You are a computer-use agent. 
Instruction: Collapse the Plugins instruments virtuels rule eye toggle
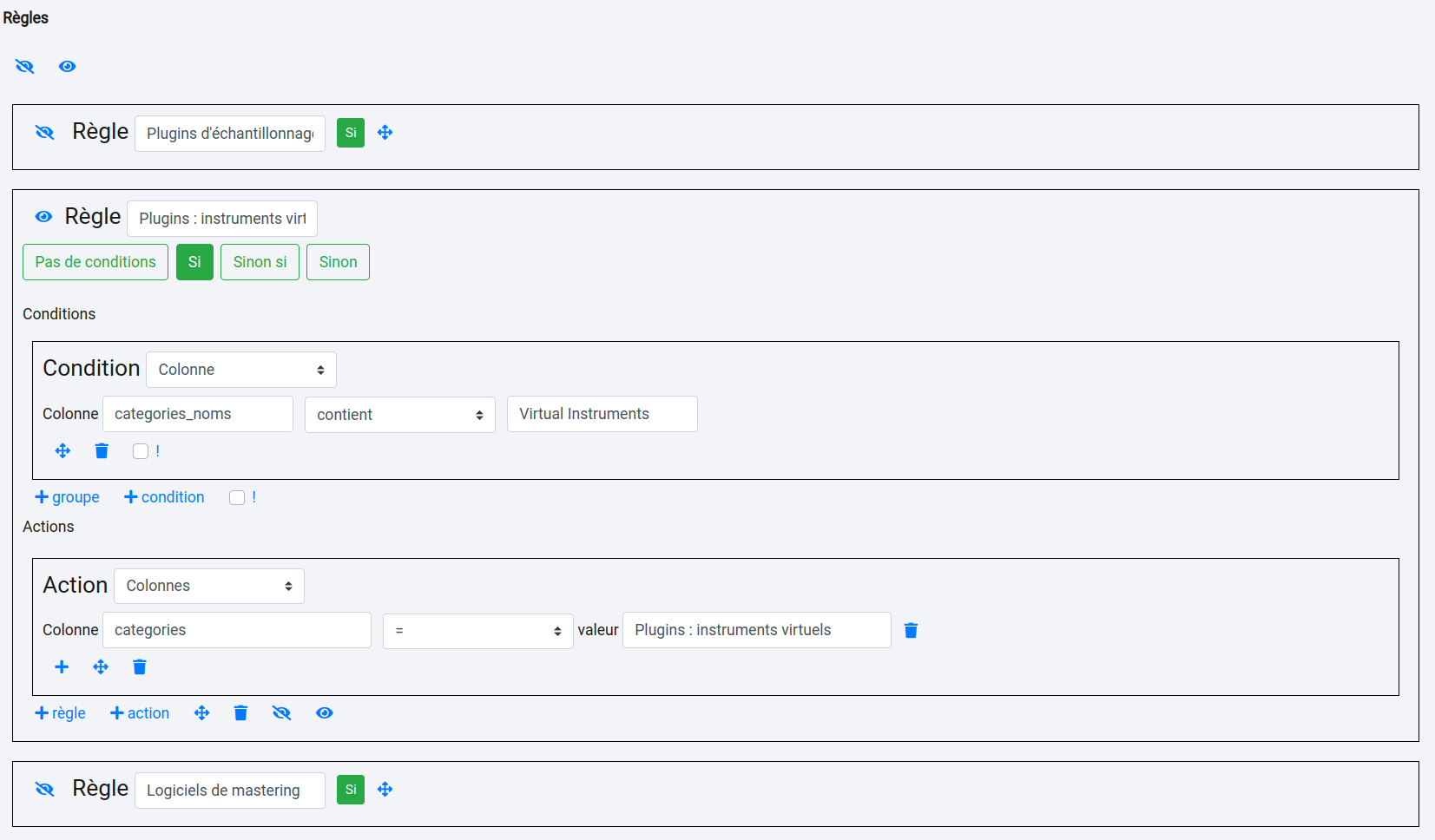coord(43,217)
